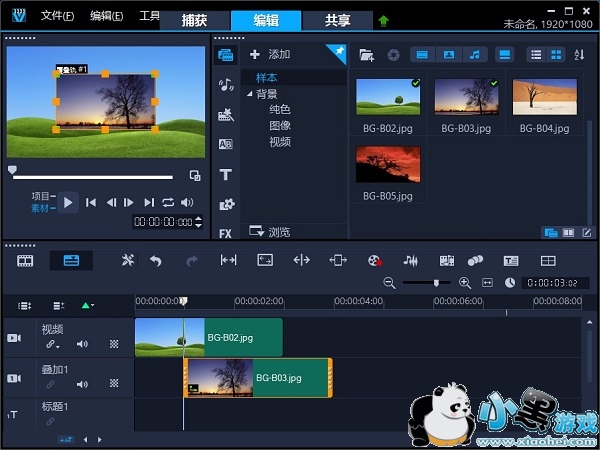Select the 样本 library folder
Viewport: 600px width, 450px height.
[x=267, y=78]
